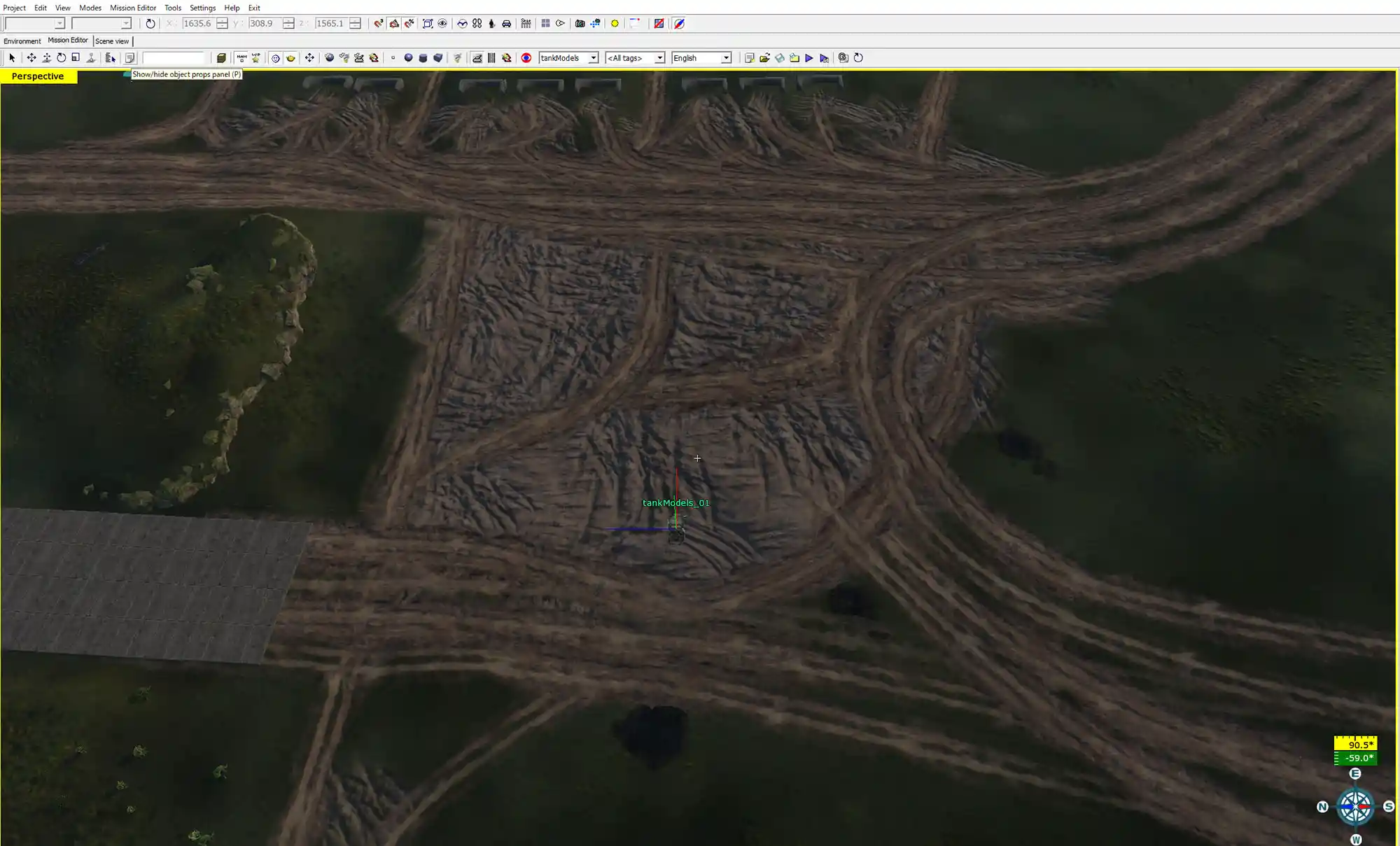The width and height of the screenshot is (1400, 846).
Task: Click the Y coordinate field 308.9
Action: (265, 24)
